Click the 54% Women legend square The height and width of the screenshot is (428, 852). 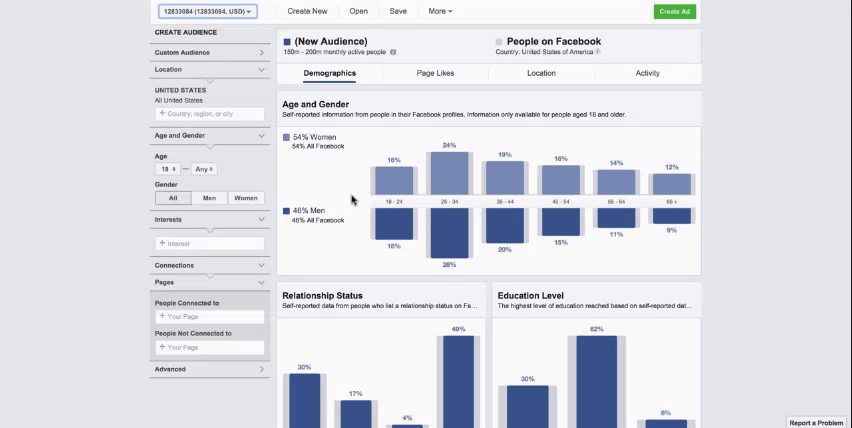tap(287, 137)
